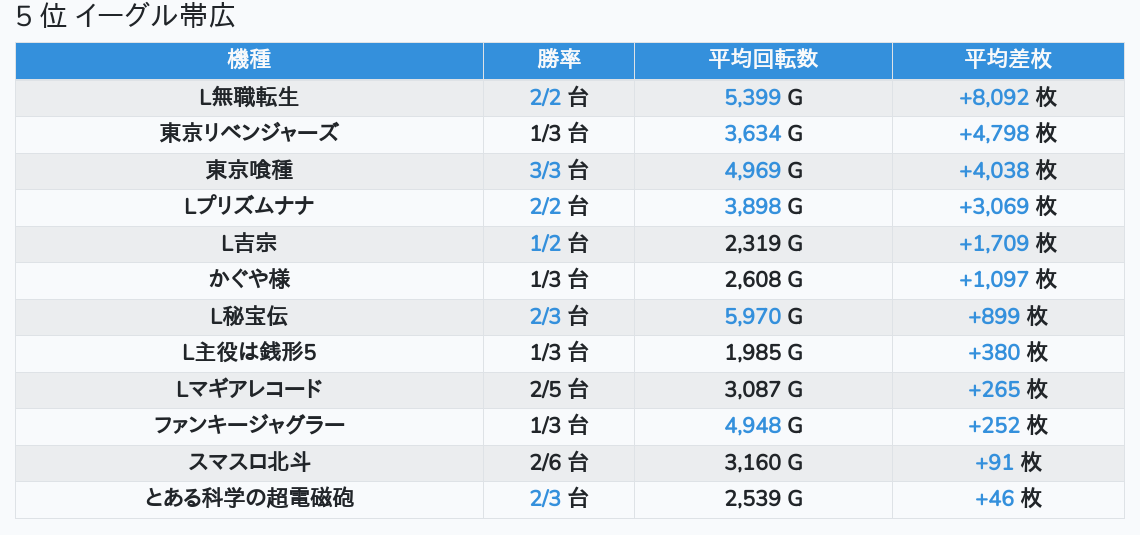The height and width of the screenshot is (535, 1140).
Task: Click the スマスロ北斗 machine name
Action: [249, 462]
